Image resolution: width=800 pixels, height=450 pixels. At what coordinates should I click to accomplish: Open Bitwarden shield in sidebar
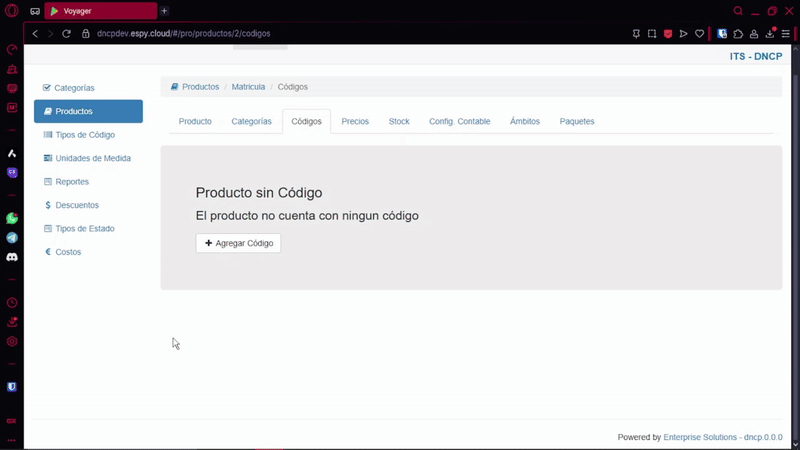point(12,387)
